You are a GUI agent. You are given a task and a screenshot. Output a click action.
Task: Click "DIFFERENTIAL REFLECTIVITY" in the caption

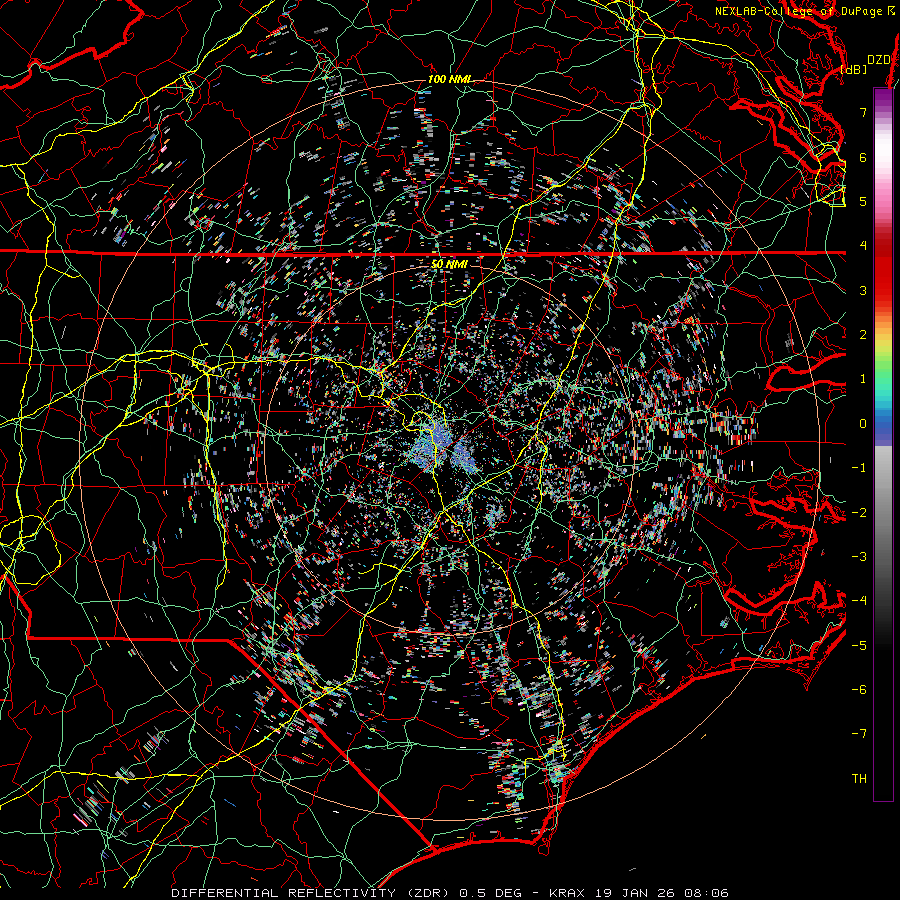284,893
